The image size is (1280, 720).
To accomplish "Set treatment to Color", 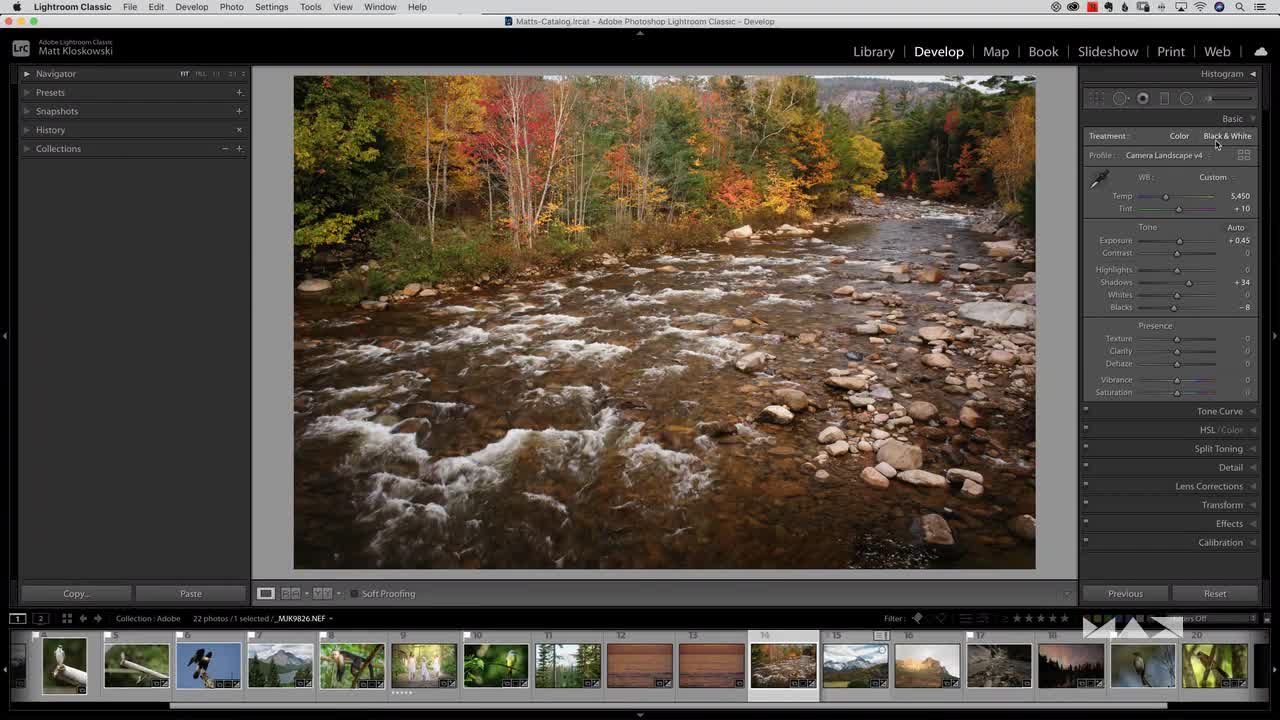I will (x=1179, y=136).
